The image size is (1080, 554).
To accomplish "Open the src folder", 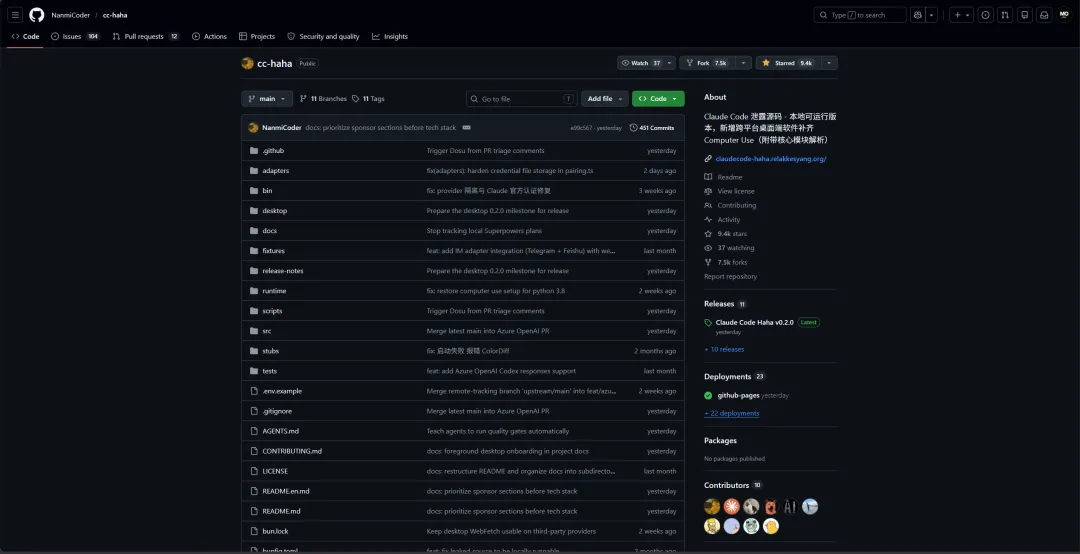I will click(267, 331).
